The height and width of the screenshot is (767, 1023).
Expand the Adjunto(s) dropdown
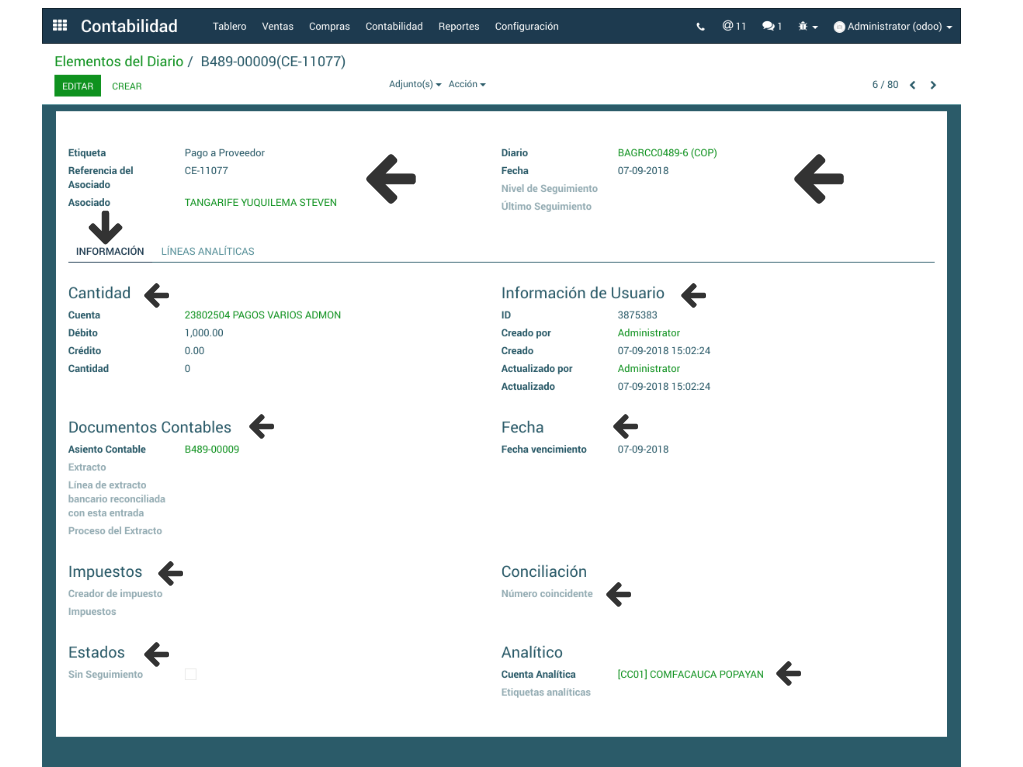(x=415, y=85)
